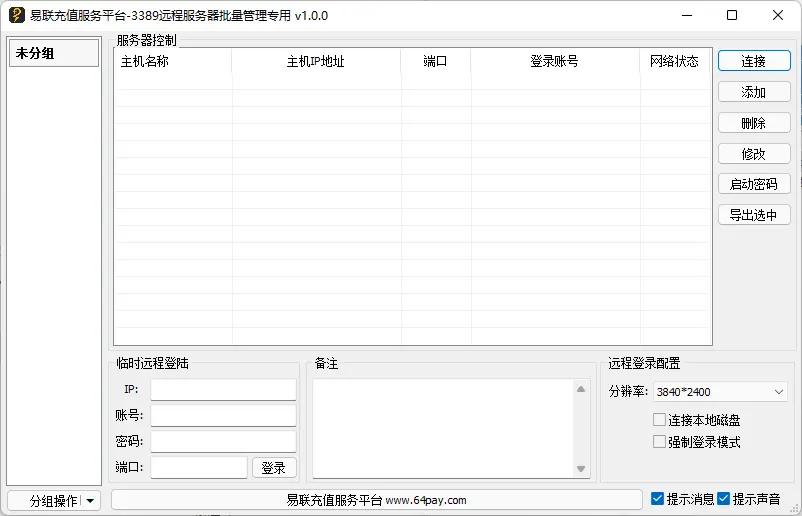This screenshot has width=802, height=516.
Task: Open 启动密码 settings
Action: 753,184
